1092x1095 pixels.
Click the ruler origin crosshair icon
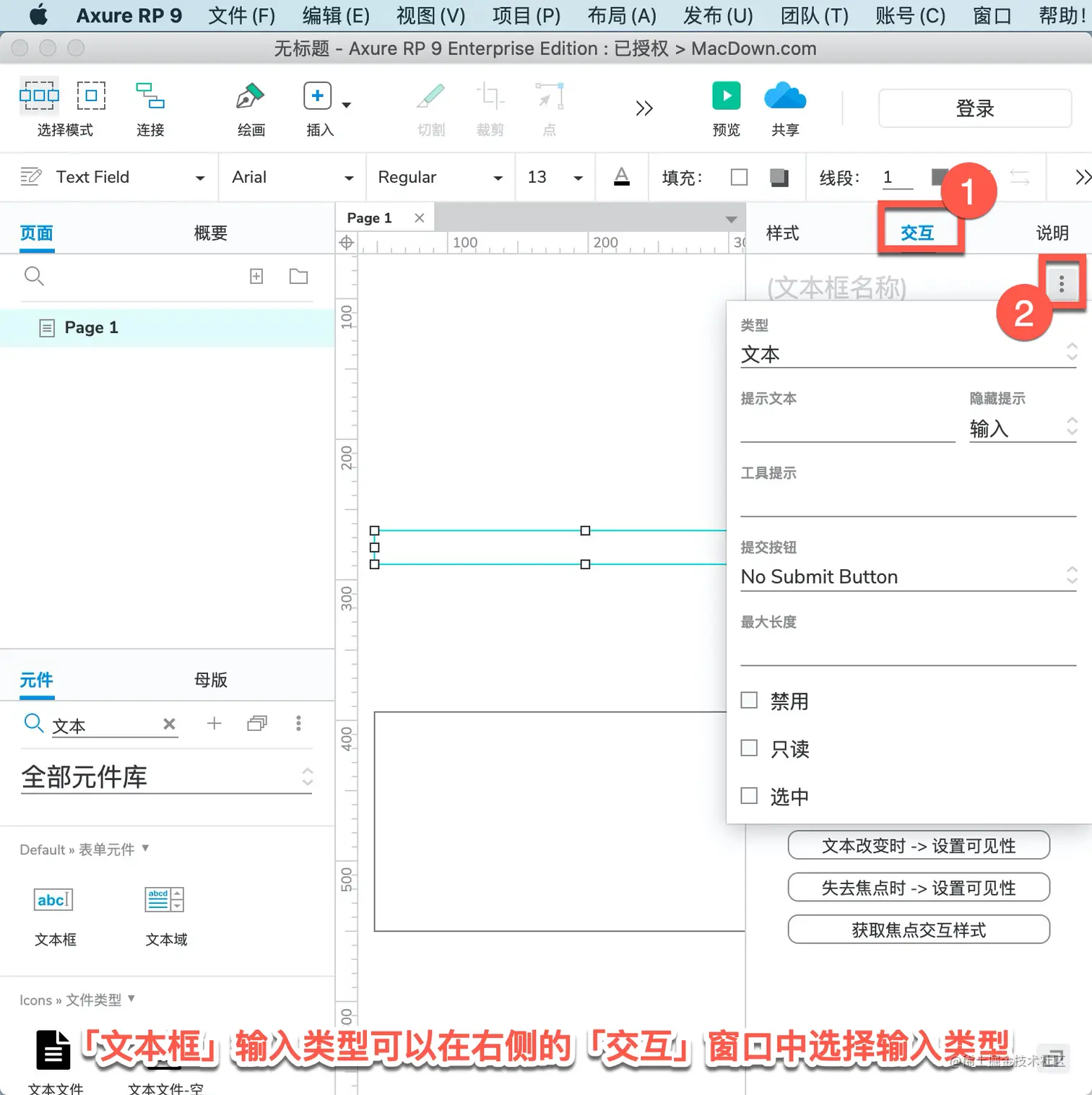coord(347,243)
